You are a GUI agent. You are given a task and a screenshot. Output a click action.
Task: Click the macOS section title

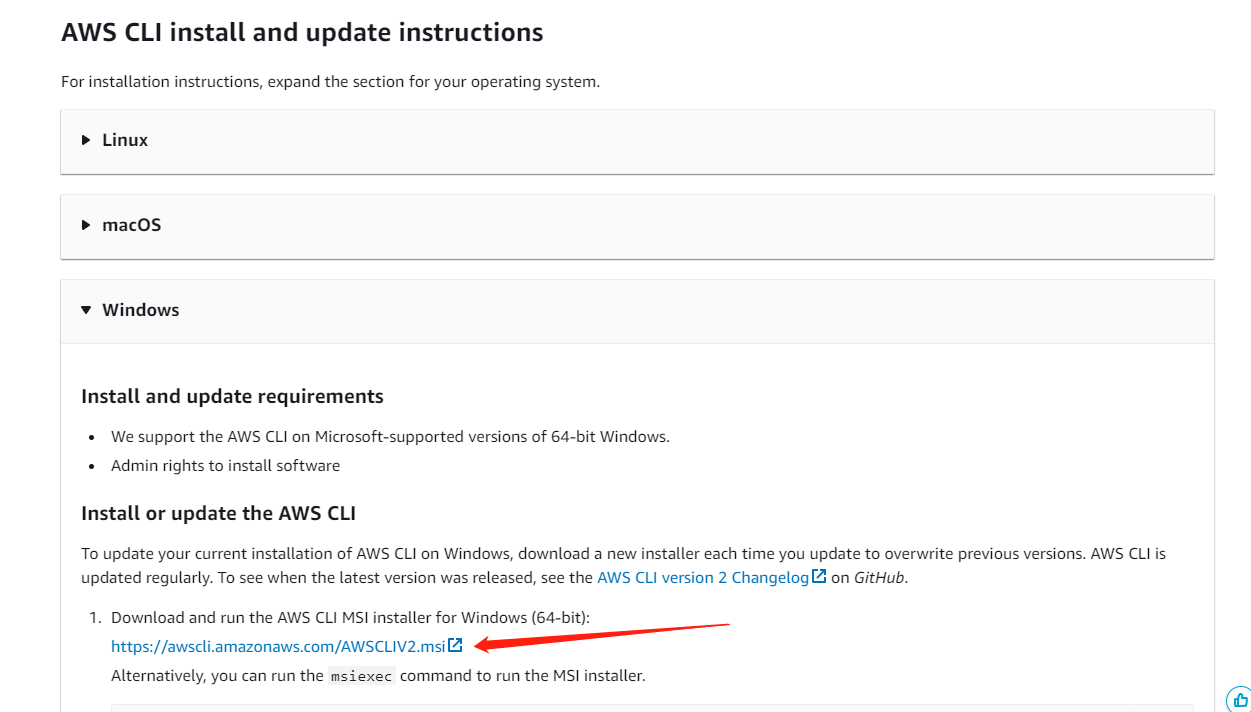pyautogui.click(x=131, y=225)
